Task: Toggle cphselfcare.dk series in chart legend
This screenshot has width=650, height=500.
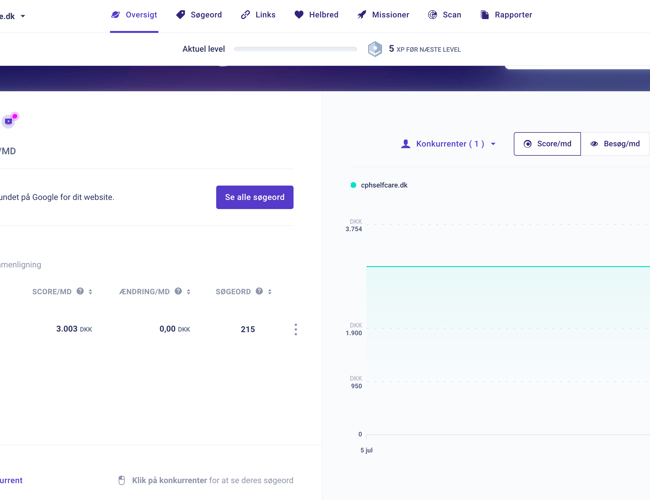Action: click(x=379, y=185)
